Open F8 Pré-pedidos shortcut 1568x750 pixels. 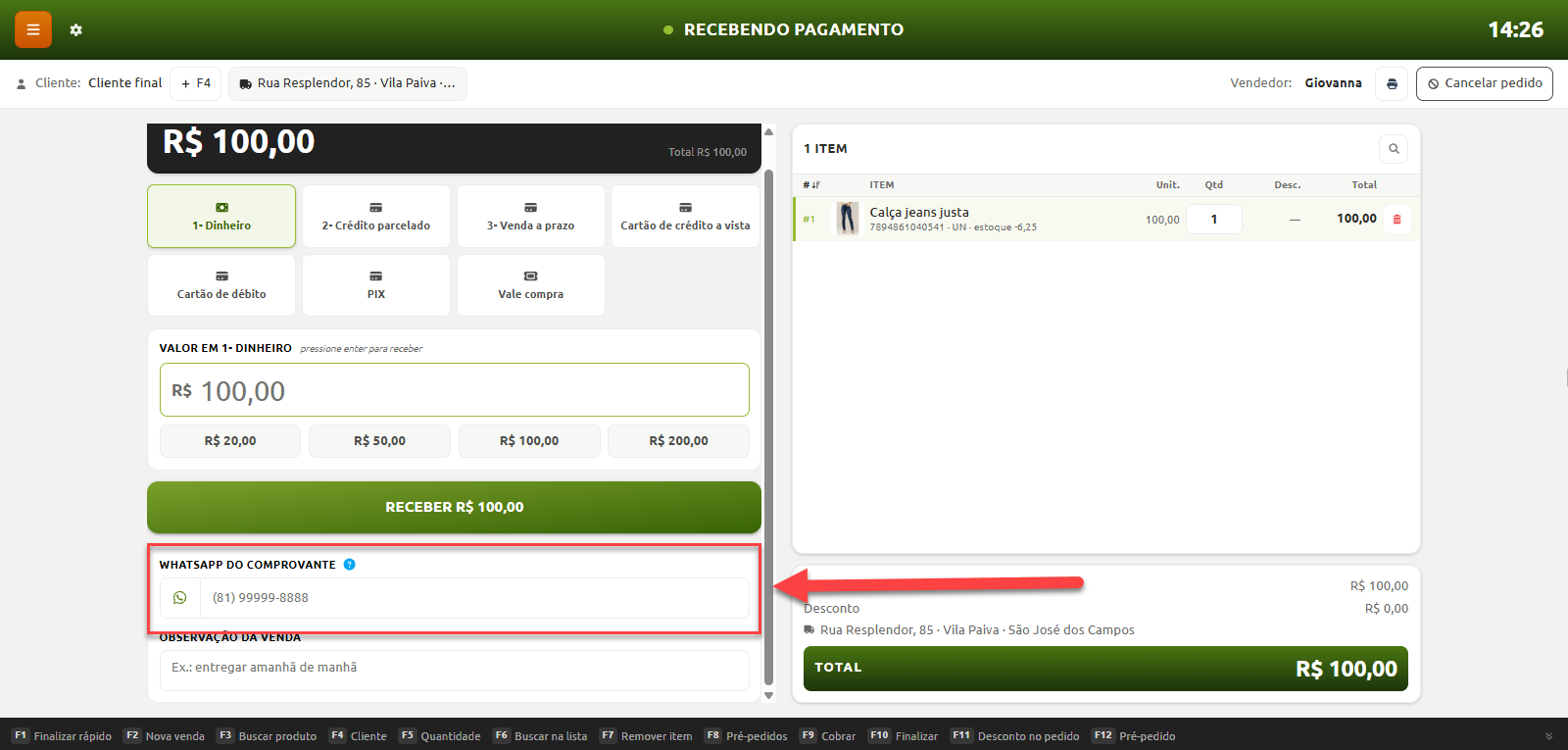point(746,736)
